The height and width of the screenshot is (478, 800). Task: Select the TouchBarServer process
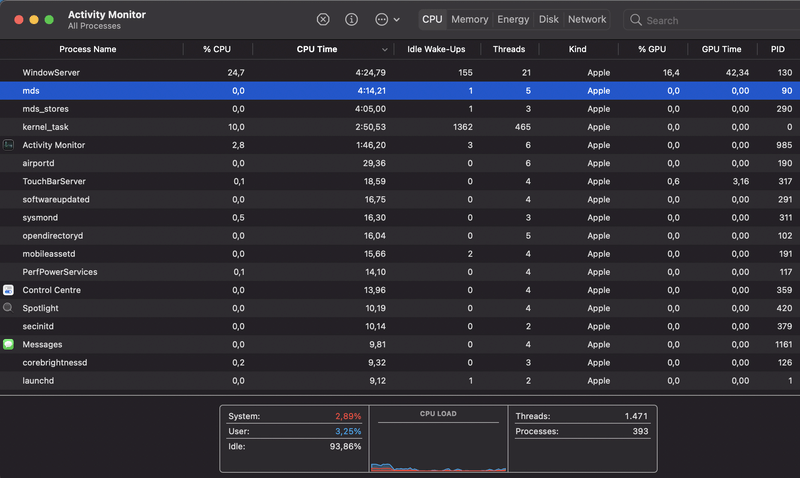pos(54,181)
